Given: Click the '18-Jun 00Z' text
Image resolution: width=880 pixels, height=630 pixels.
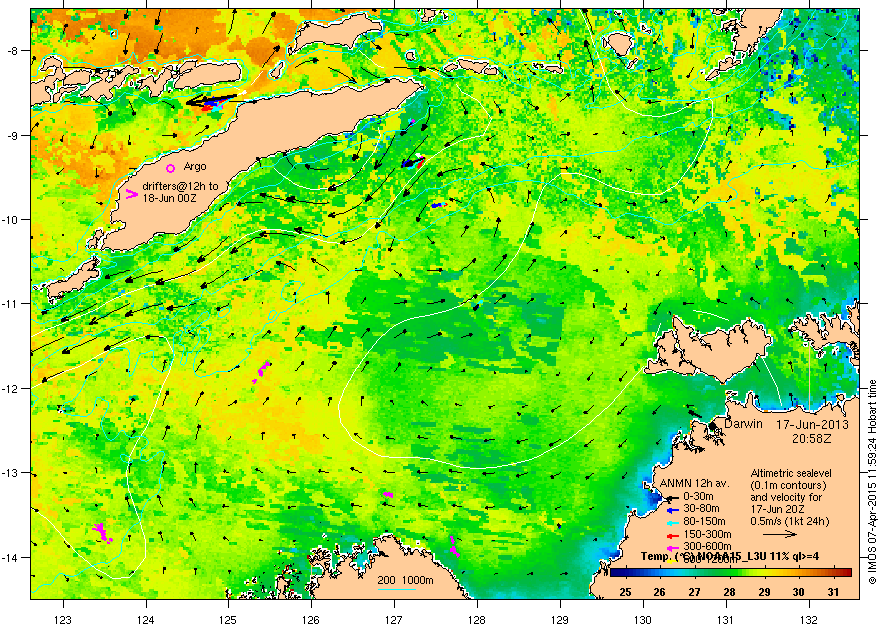Looking at the screenshot, I should coord(169,198).
